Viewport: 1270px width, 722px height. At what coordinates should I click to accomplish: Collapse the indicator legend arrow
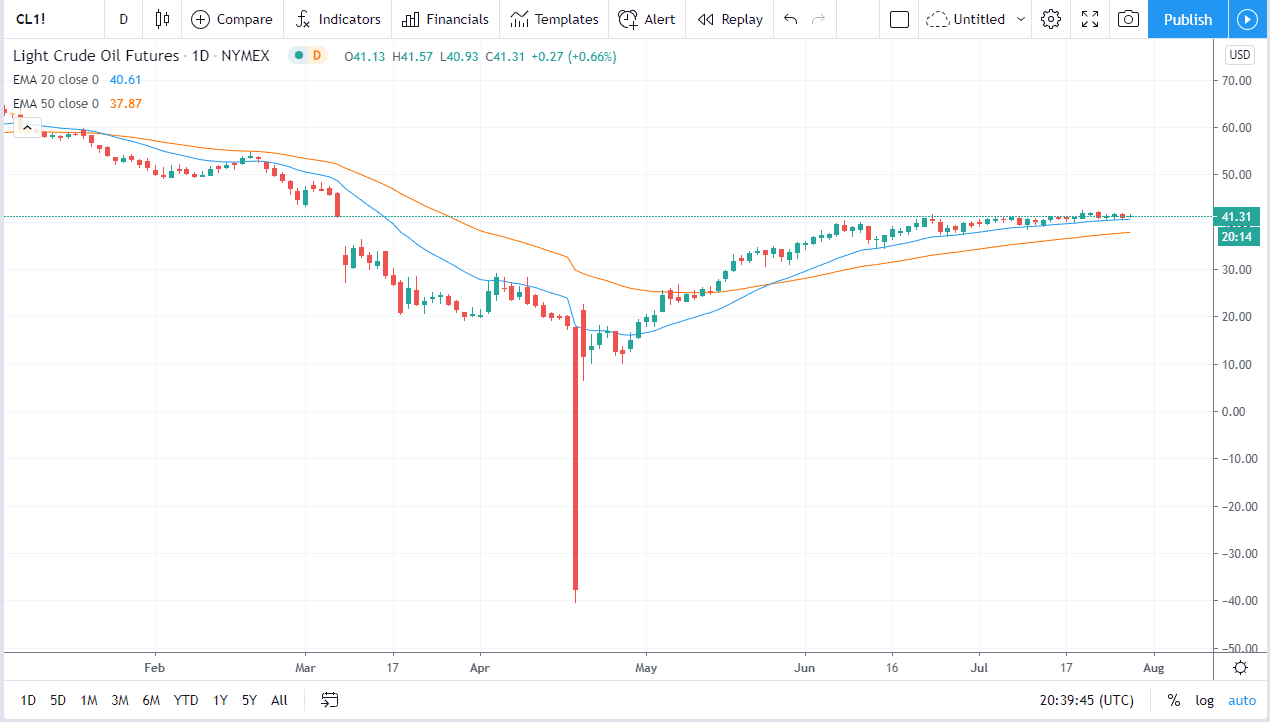tap(27, 126)
